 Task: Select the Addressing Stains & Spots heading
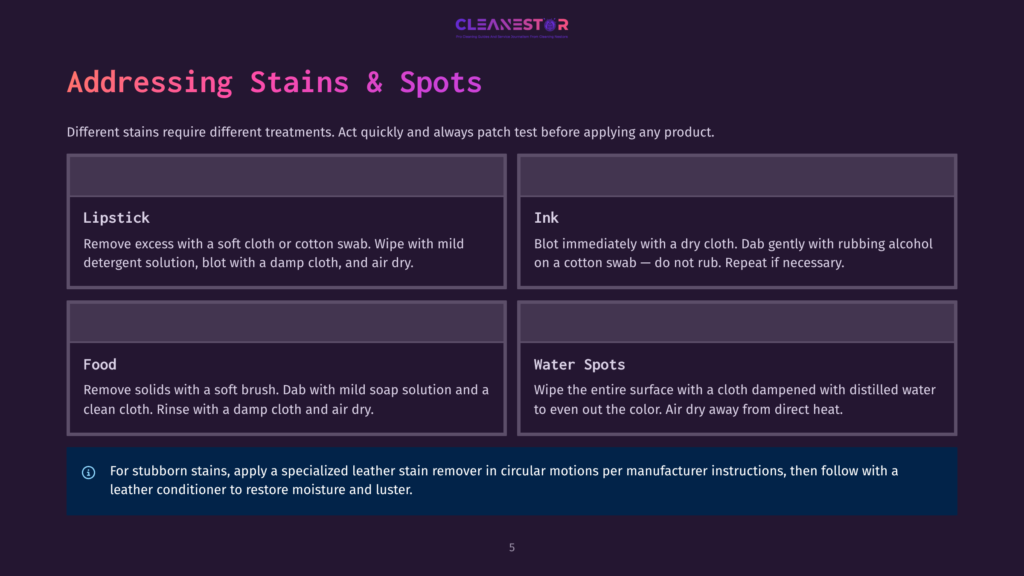coord(274,82)
